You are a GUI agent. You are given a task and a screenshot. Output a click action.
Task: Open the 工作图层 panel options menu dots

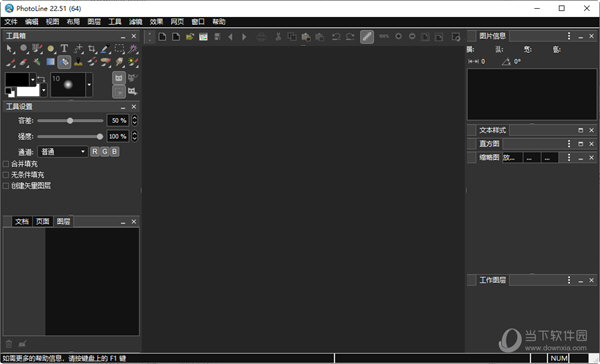pyautogui.click(x=569, y=280)
